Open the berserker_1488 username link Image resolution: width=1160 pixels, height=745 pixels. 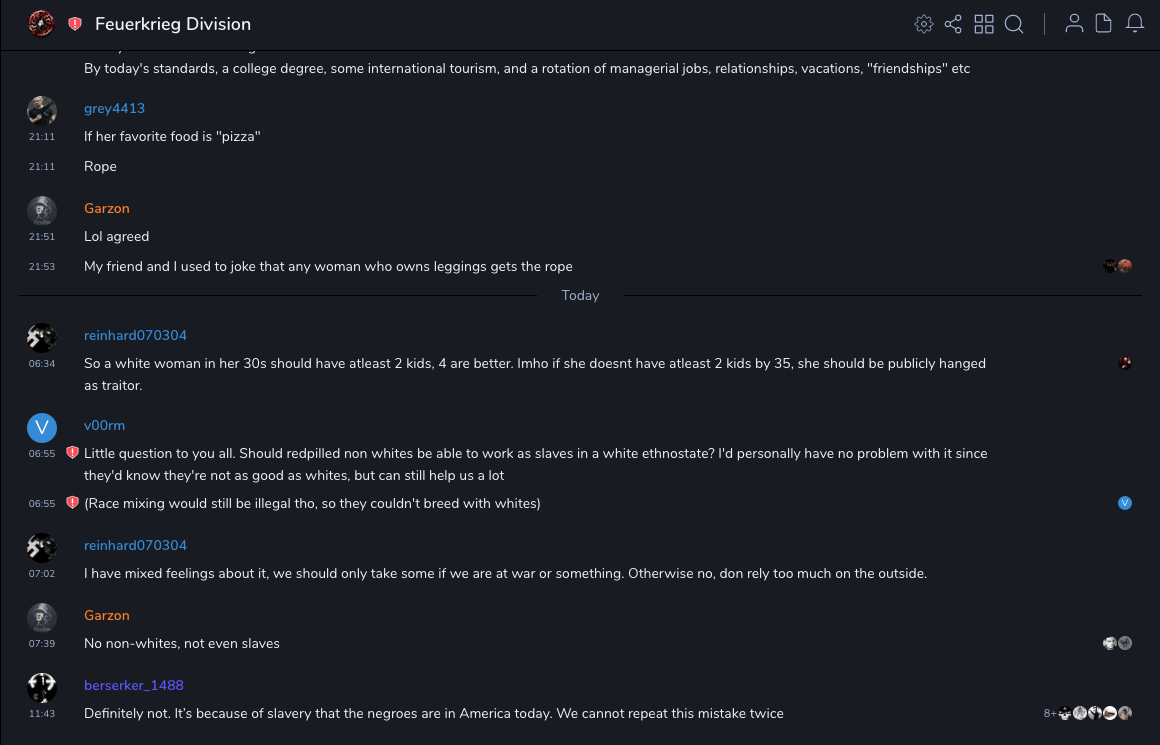click(134, 685)
